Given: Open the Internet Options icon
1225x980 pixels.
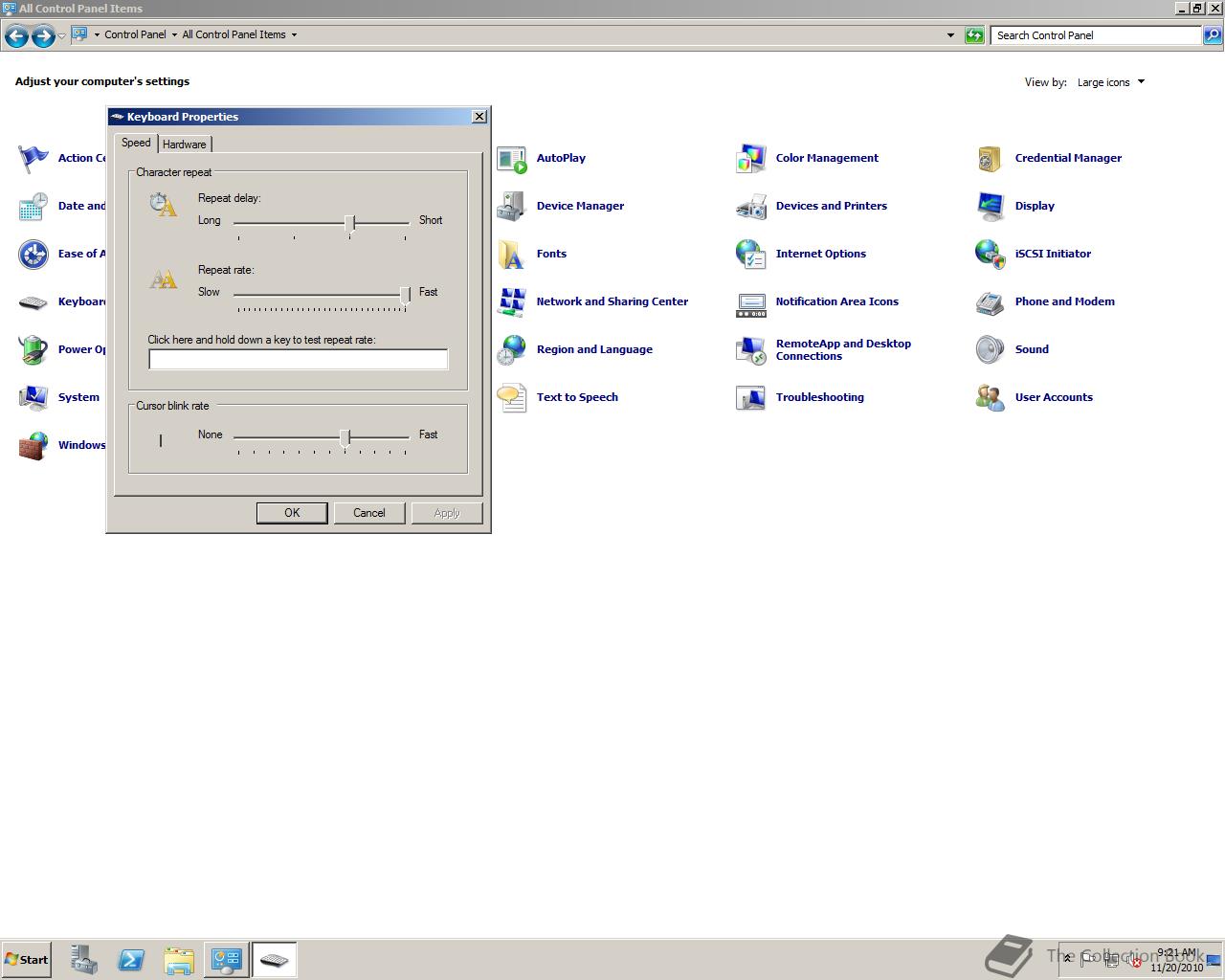Looking at the screenshot, I should pos(751,255).
